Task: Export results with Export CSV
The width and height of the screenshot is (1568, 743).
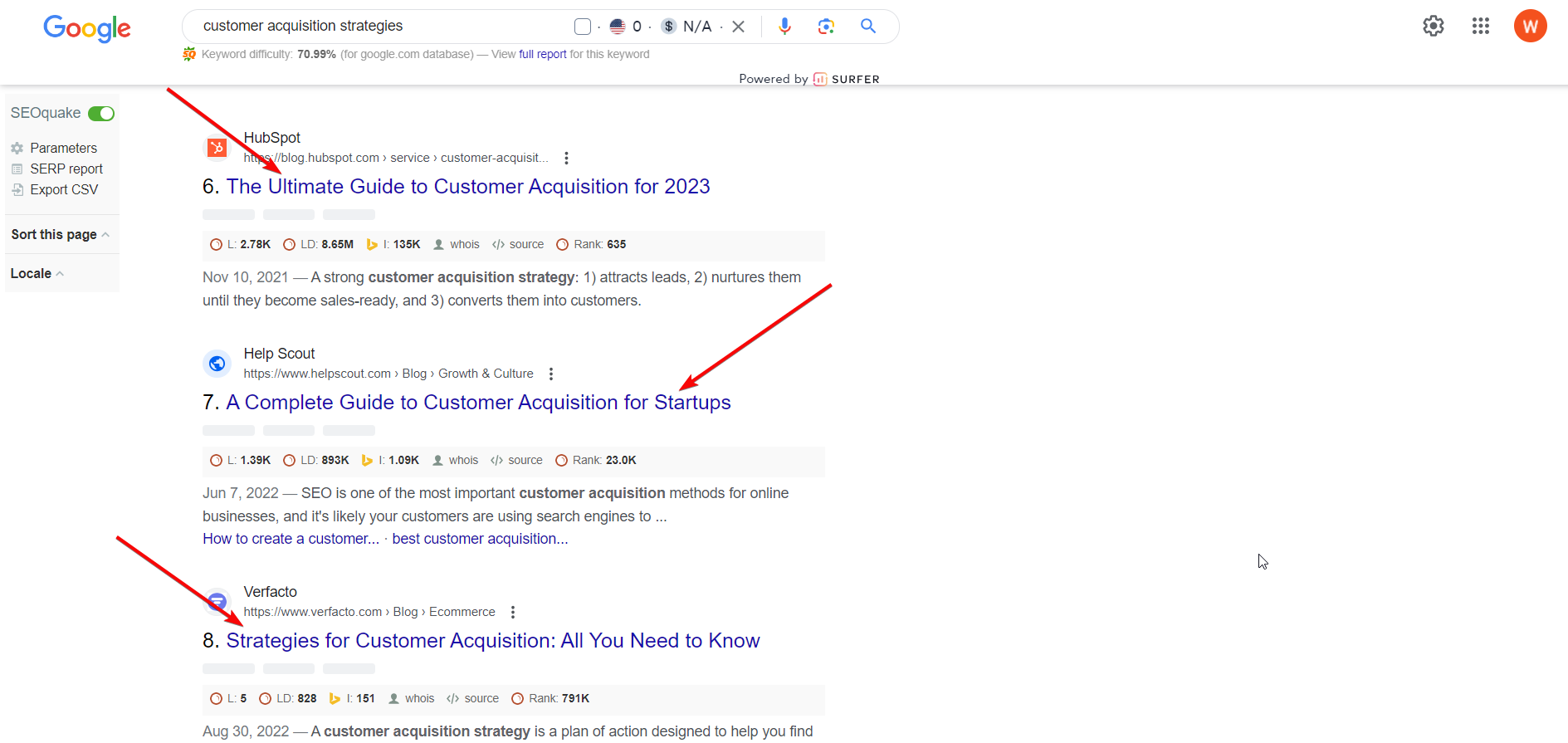Action: [x=54, y=189]
